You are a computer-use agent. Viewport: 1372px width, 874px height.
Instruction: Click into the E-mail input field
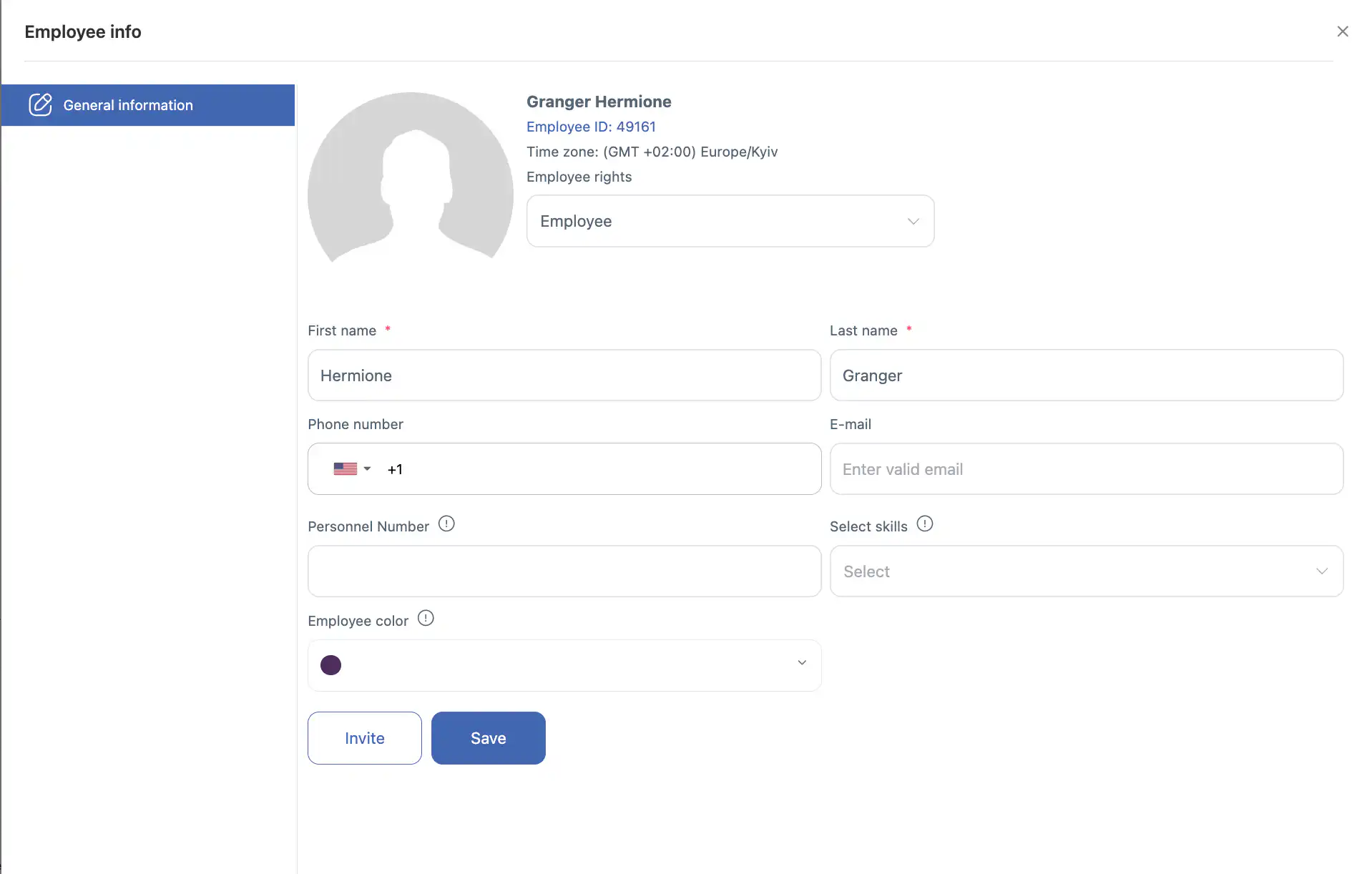1086,469
